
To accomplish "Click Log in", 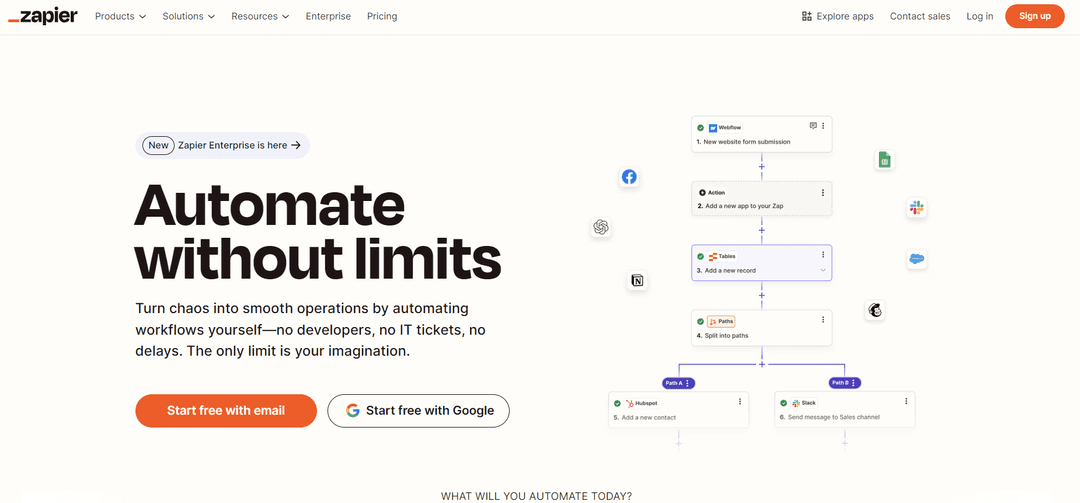I will pyautogui.click(x=979, y=16).
